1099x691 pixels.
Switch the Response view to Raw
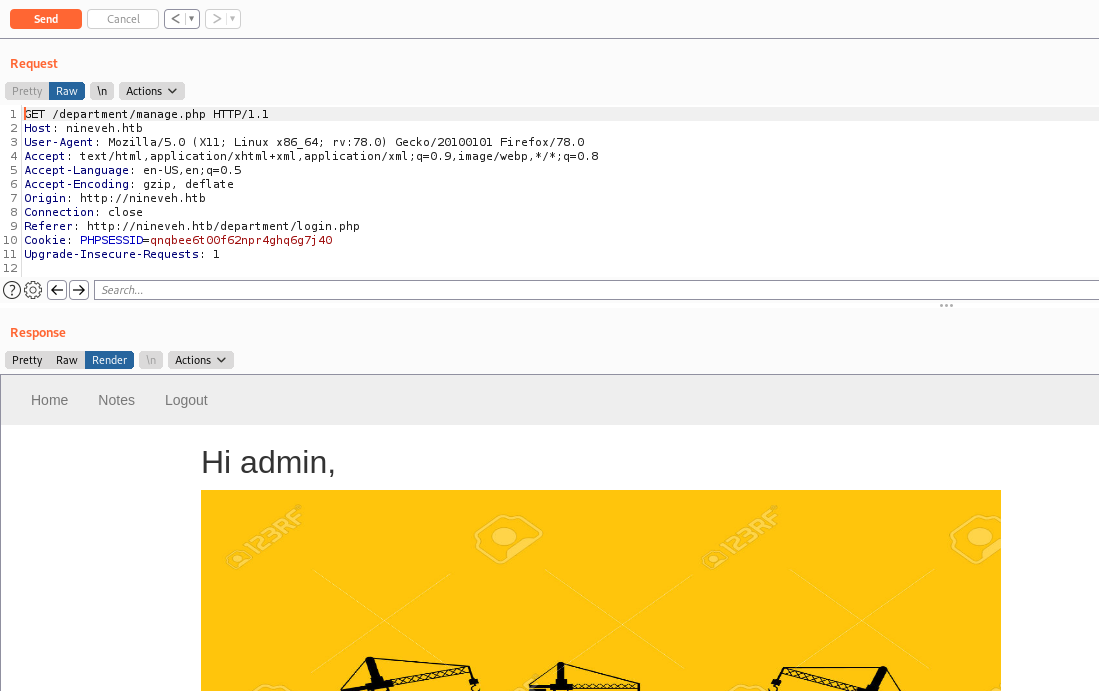(66, 359)
